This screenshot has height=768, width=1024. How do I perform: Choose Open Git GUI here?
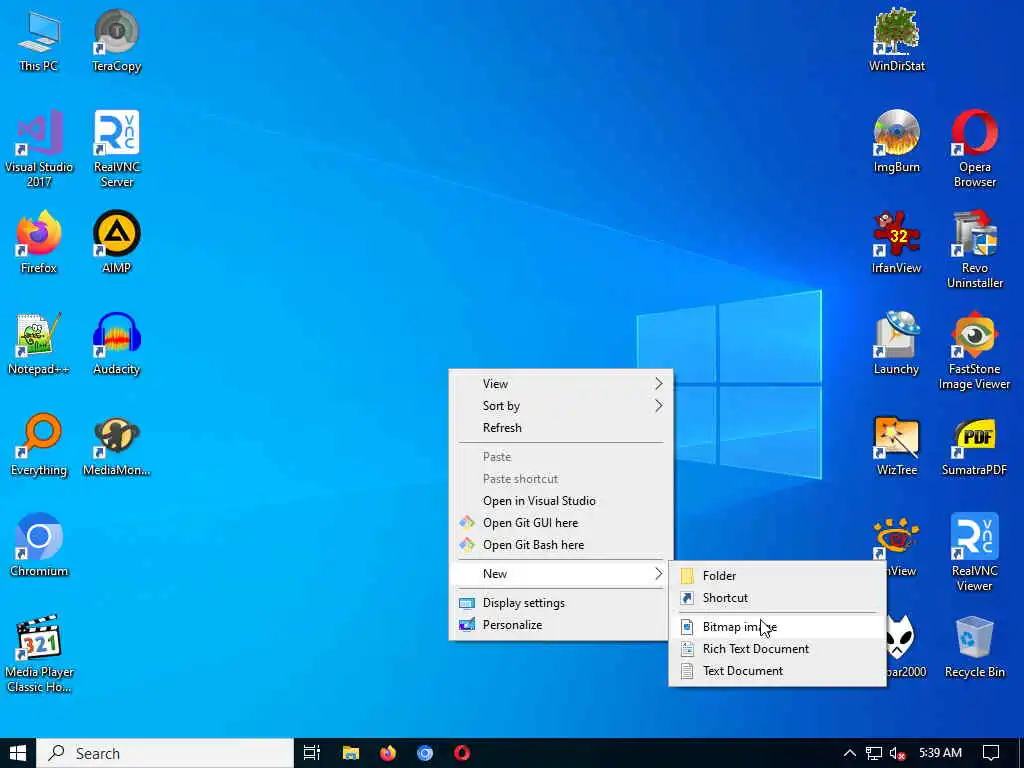pyautogui.click(x=561, y=522)
